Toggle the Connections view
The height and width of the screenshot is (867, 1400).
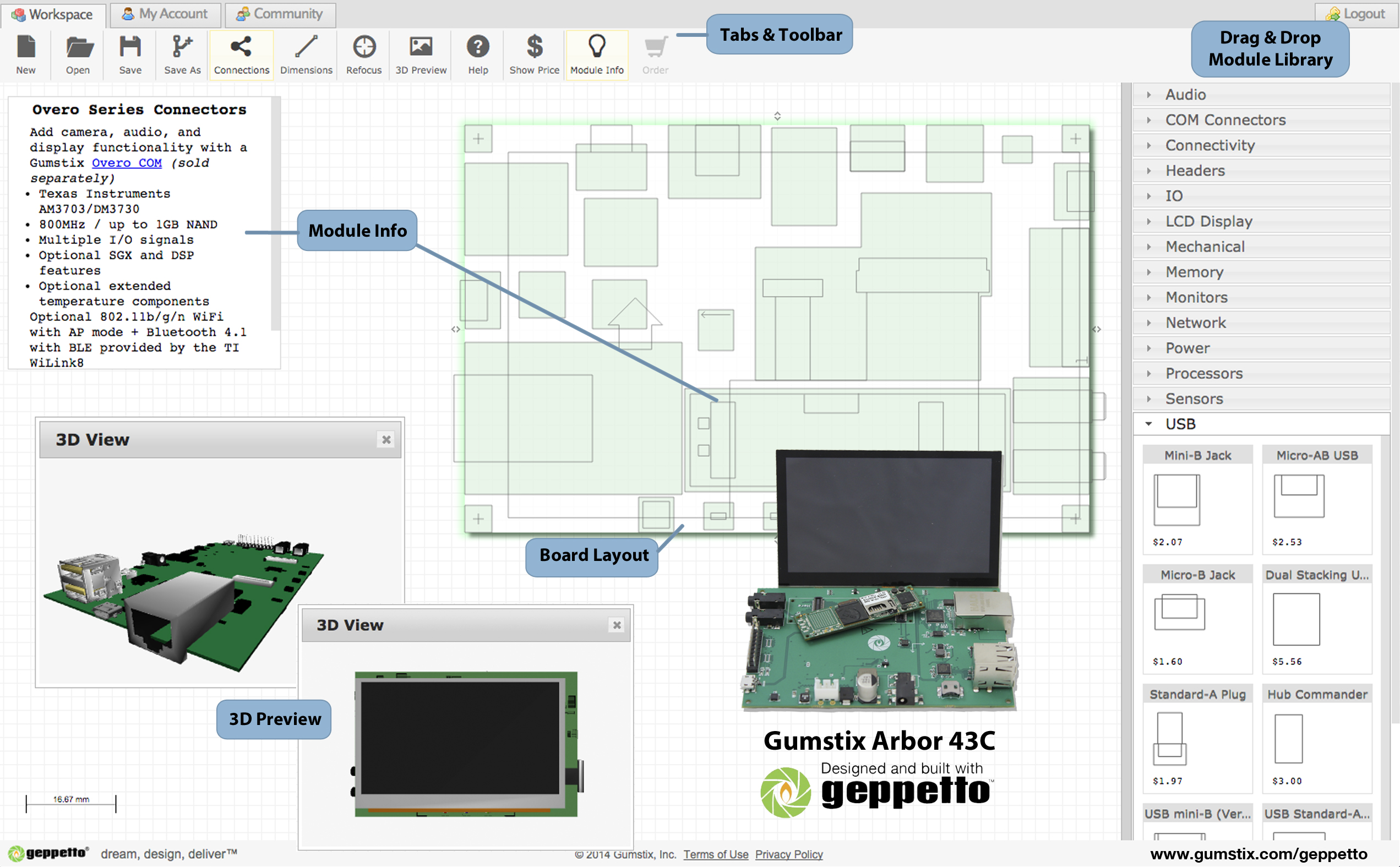pyautogui.click(x=241, y=55)
